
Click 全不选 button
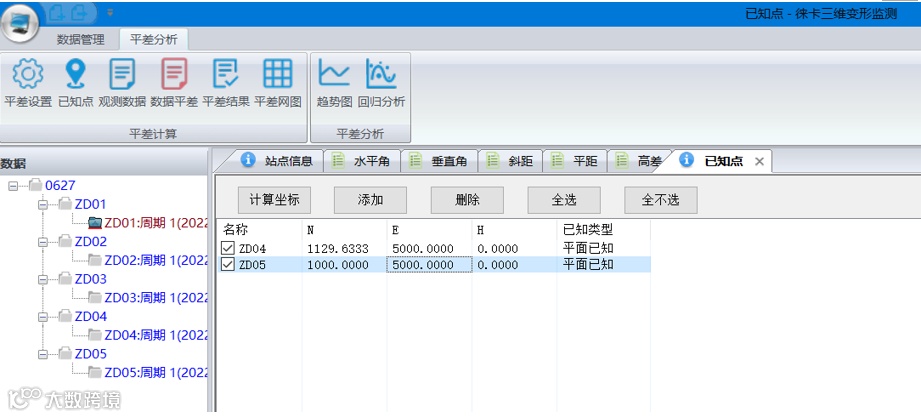[x=661, y=200]
